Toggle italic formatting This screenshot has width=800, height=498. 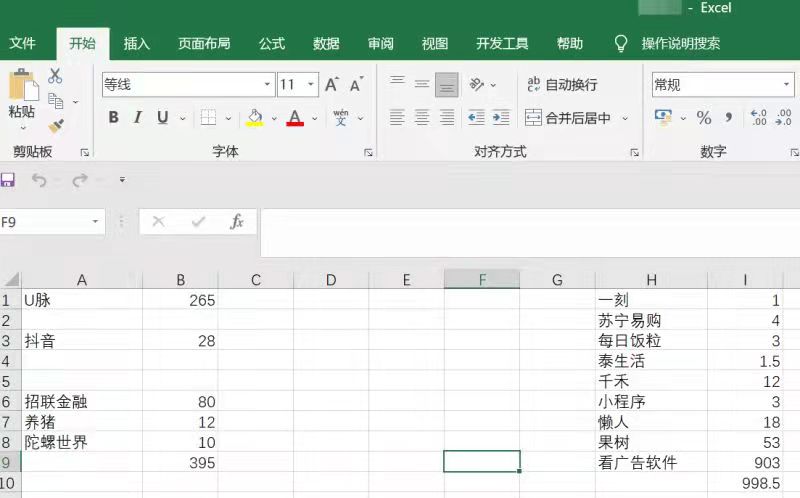click(137, 118)
